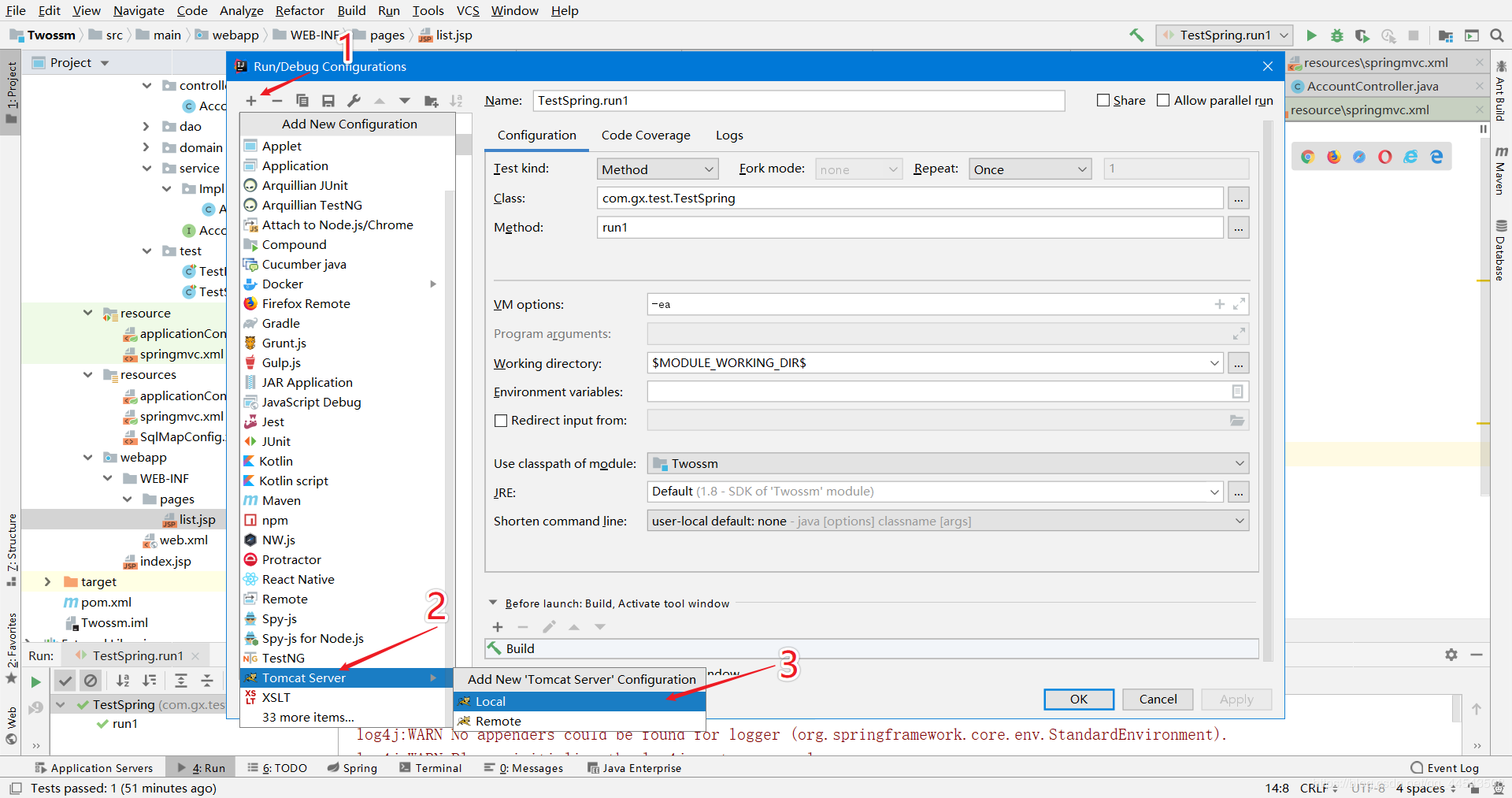Enable the Share checkbox
The height and width of the screenshot is (798, 1512).
[x=1103, y=100]
